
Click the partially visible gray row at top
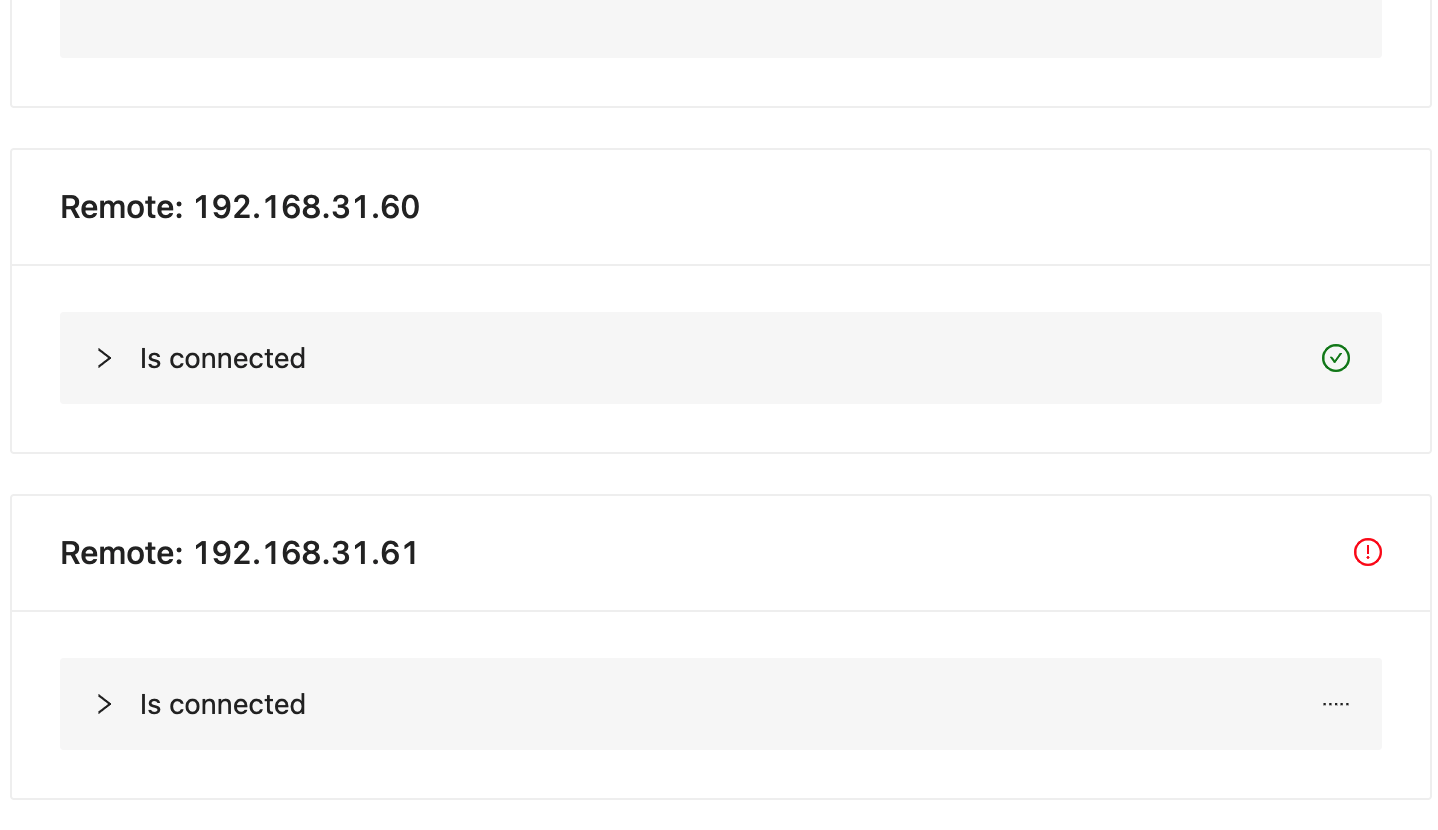pos(720,28)
